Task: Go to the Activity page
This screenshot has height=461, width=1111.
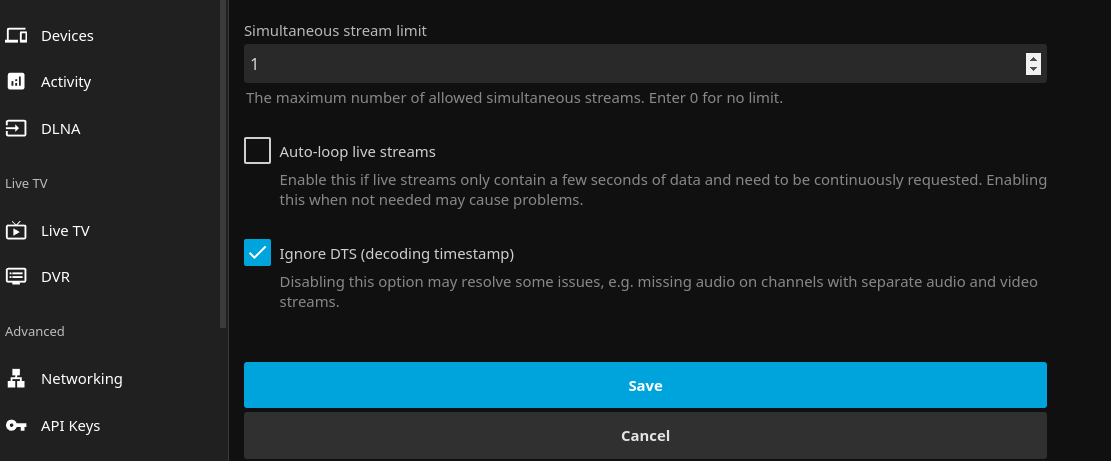Action: pos(66,82)
